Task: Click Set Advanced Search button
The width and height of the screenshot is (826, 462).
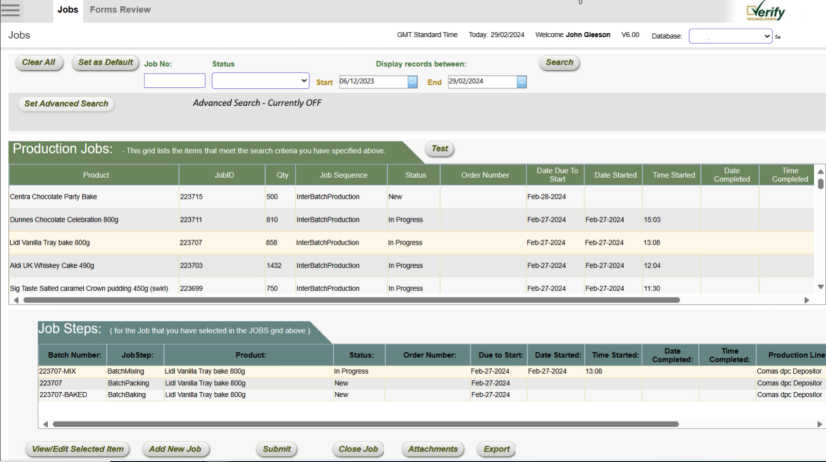Action: (66, 103)
